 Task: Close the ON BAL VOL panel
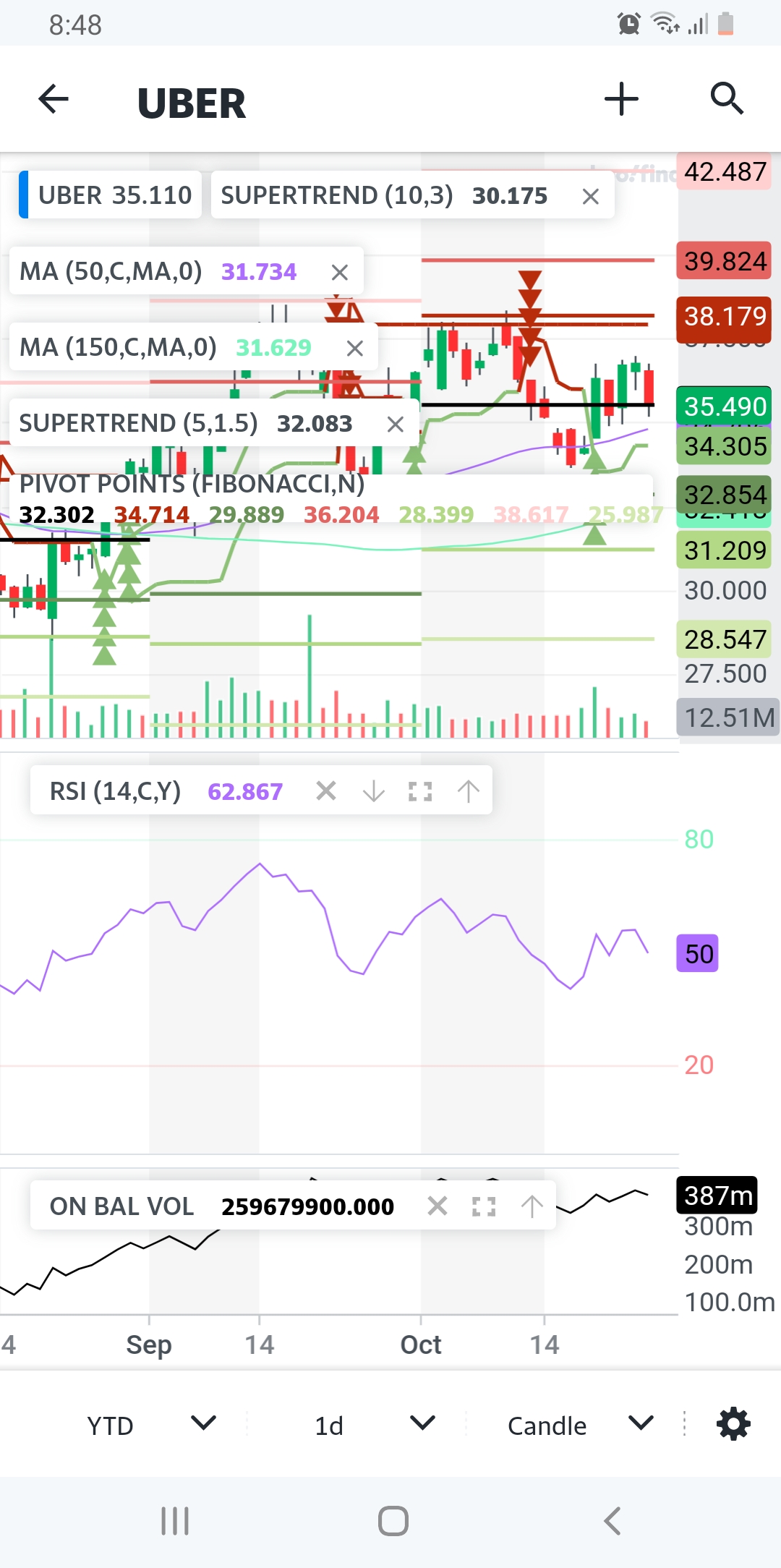point(438,1206)
